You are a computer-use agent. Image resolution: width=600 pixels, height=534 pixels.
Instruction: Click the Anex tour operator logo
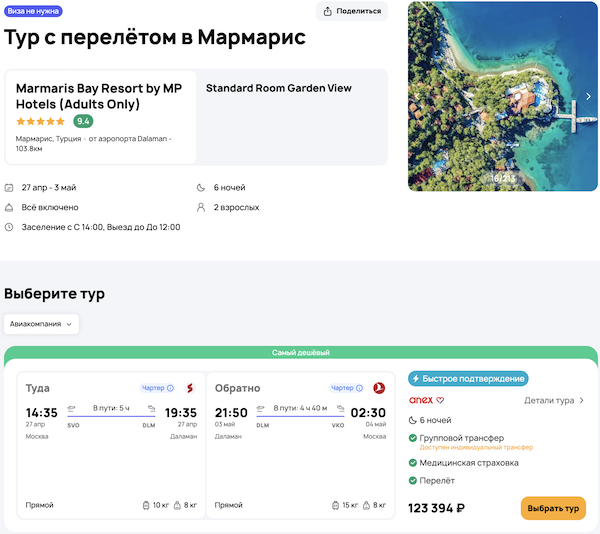tap(422, 400)
